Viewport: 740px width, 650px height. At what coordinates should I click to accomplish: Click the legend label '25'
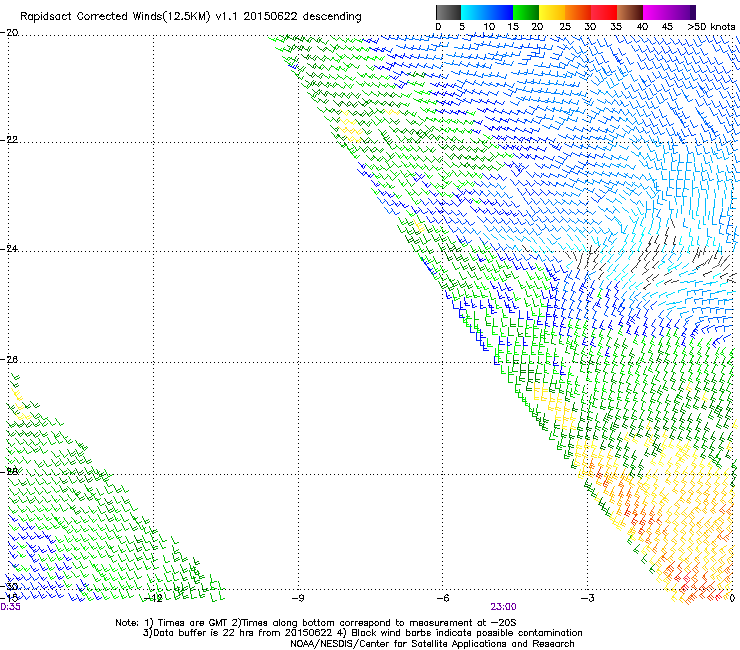point(565,27)
